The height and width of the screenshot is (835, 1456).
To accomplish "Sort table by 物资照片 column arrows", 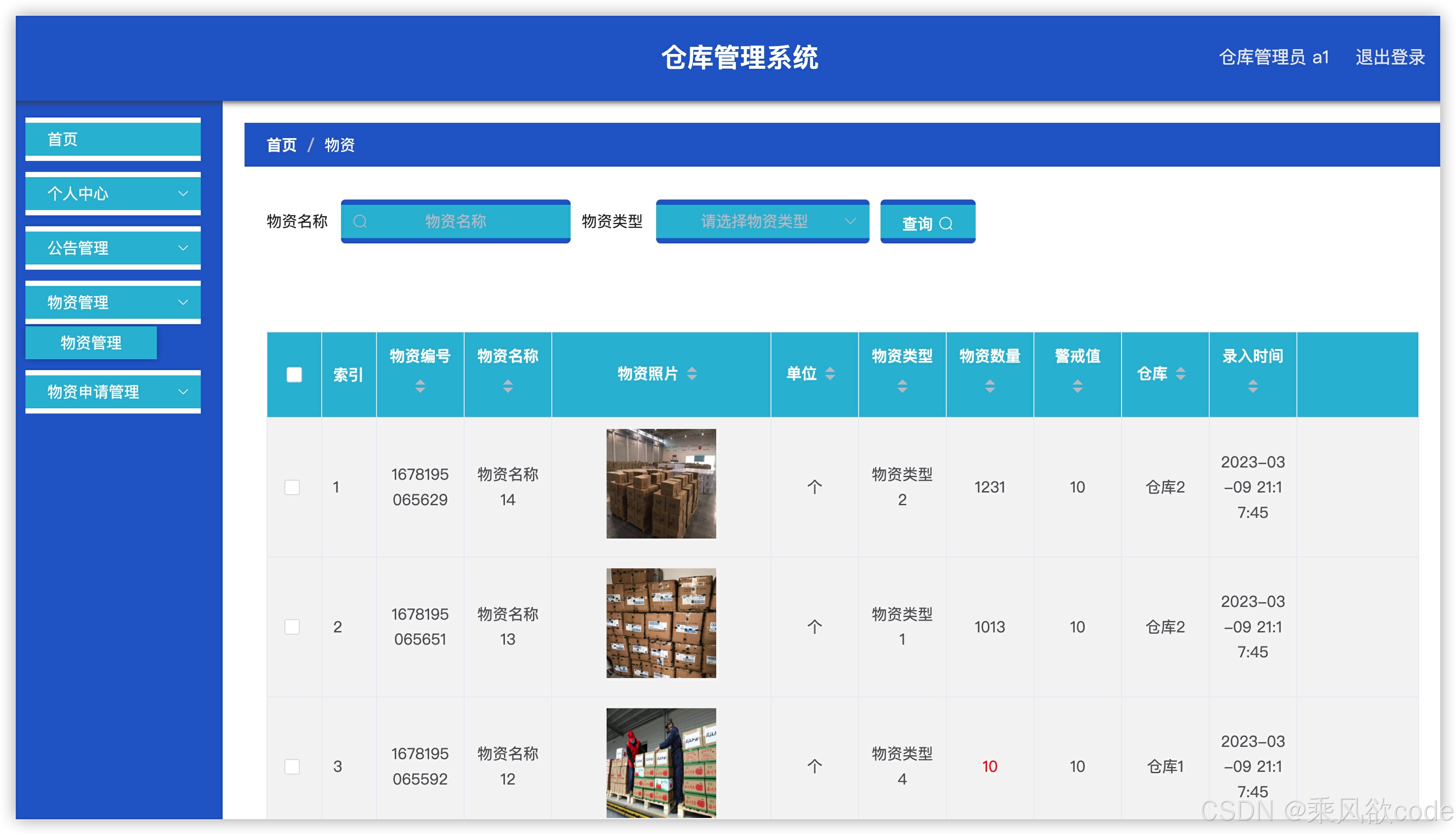I will (692, 374).
